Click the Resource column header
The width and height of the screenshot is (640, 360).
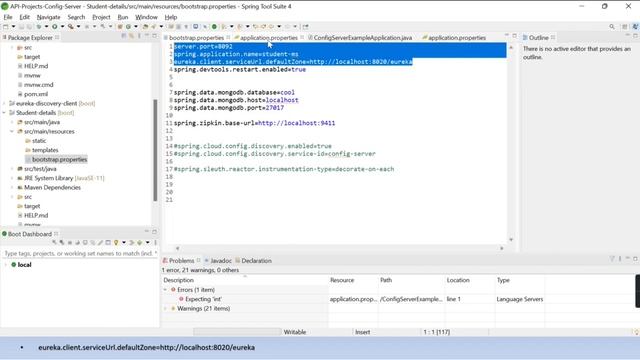pos(342,280)
